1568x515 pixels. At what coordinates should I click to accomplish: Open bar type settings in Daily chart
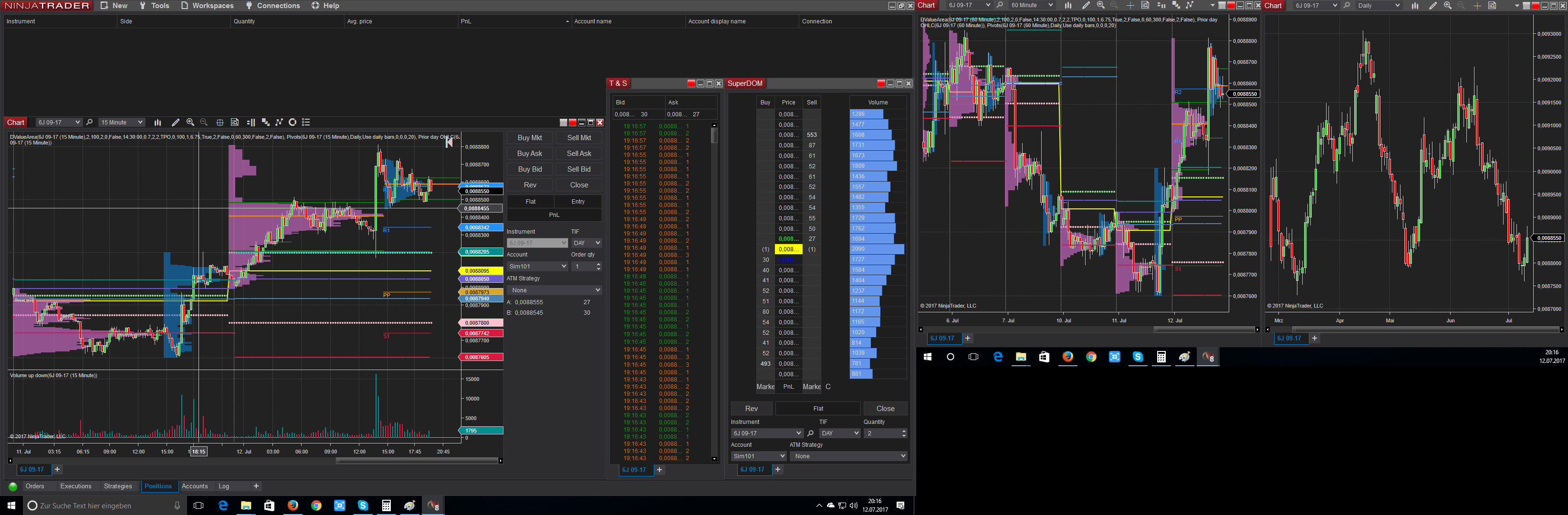pyautogui.click(x=1415, y=5)
